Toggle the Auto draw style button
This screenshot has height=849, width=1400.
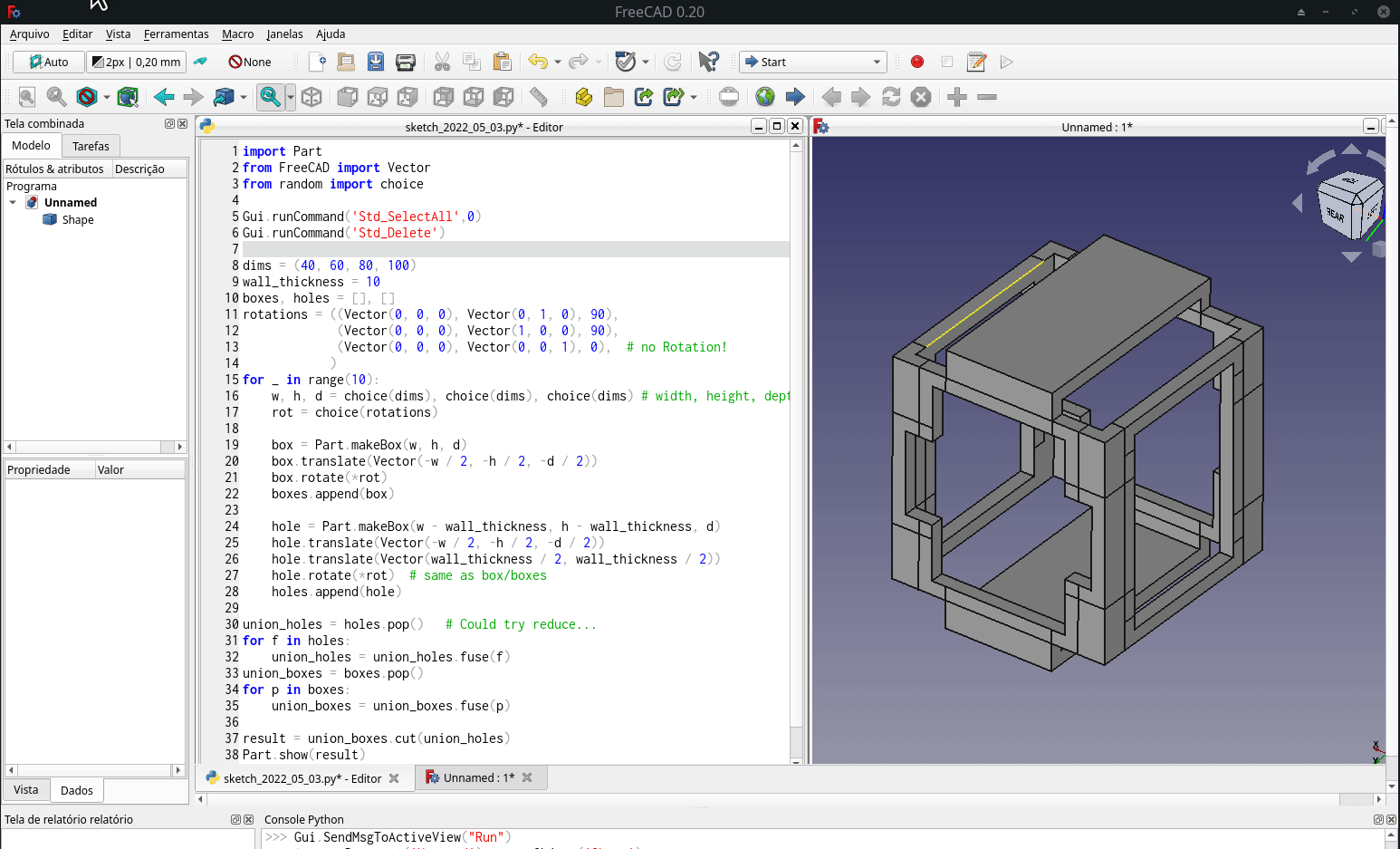[x=48, y=62]
